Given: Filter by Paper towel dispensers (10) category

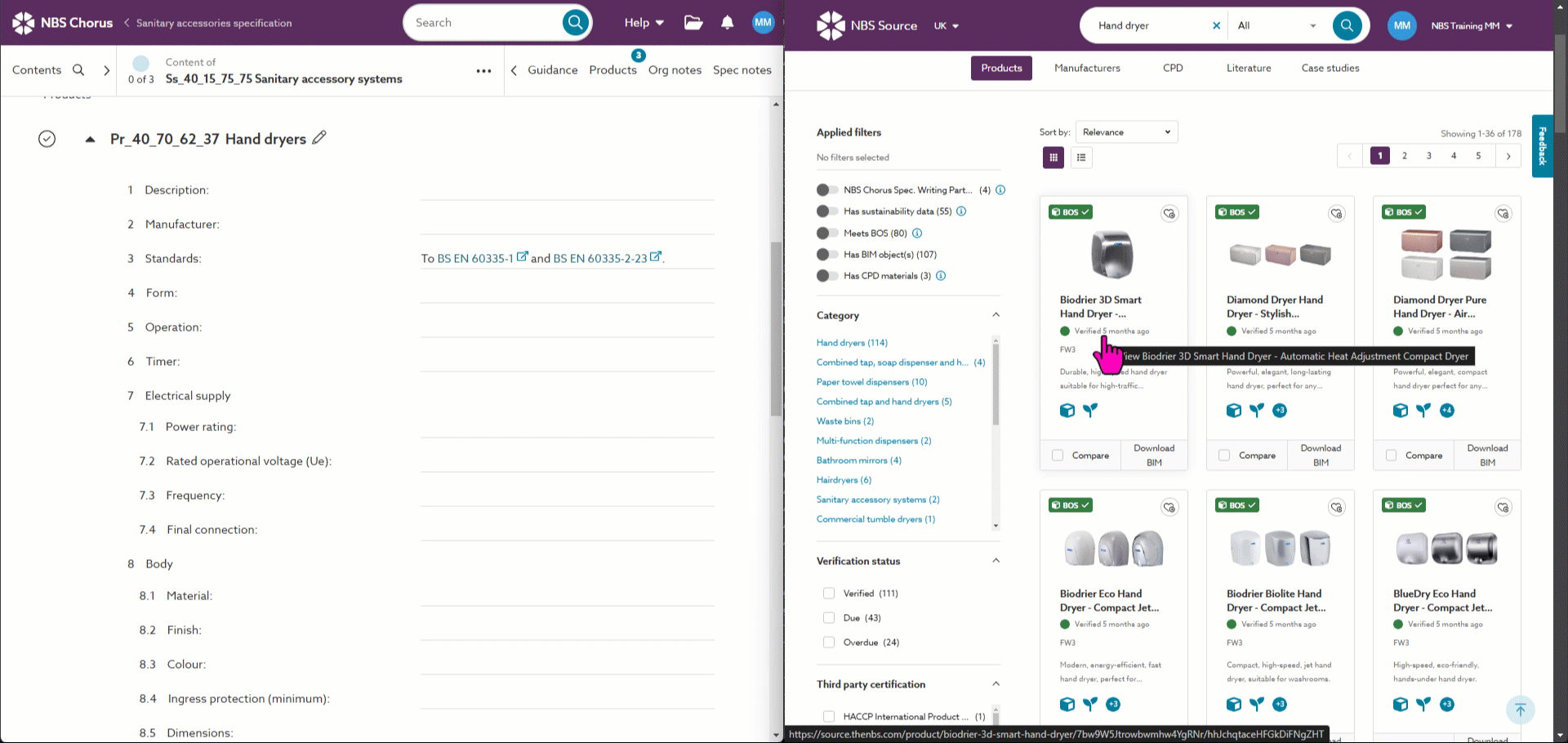Looking at the screenshot, I should [x=872, y=382].
